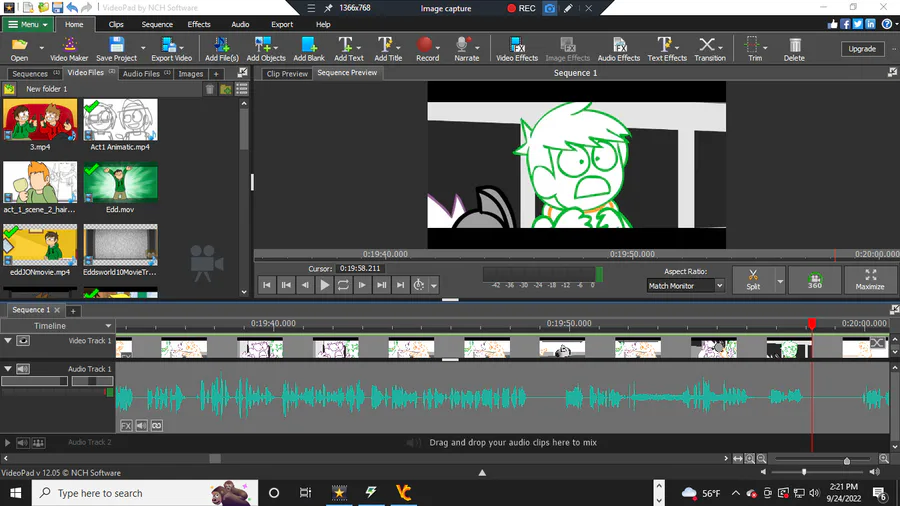
Task: Expand Audio Track 2 with its triangle
Action: tap(7, 442)
